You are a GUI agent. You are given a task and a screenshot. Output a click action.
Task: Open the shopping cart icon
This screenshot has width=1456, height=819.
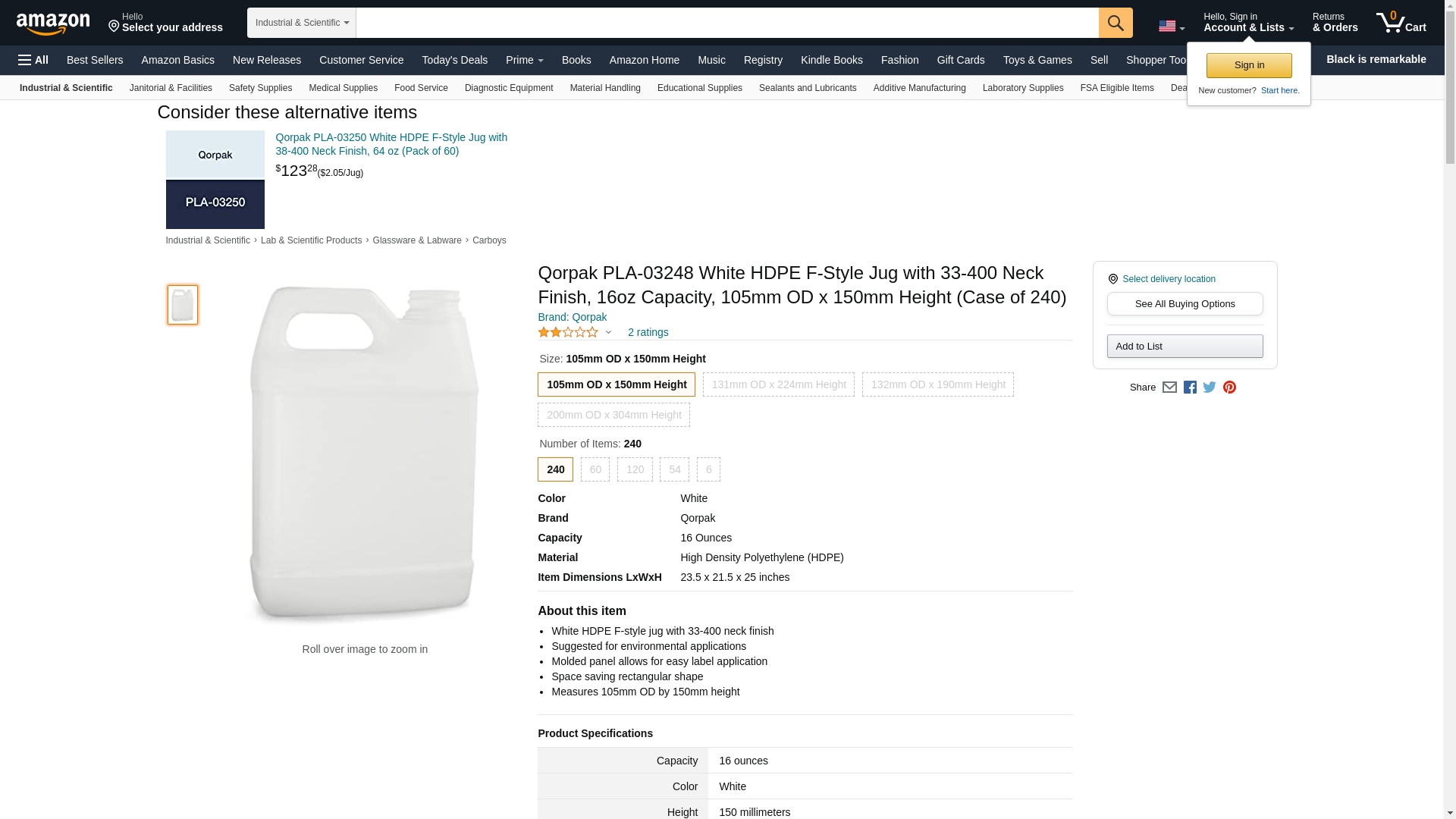(1401, 23)
